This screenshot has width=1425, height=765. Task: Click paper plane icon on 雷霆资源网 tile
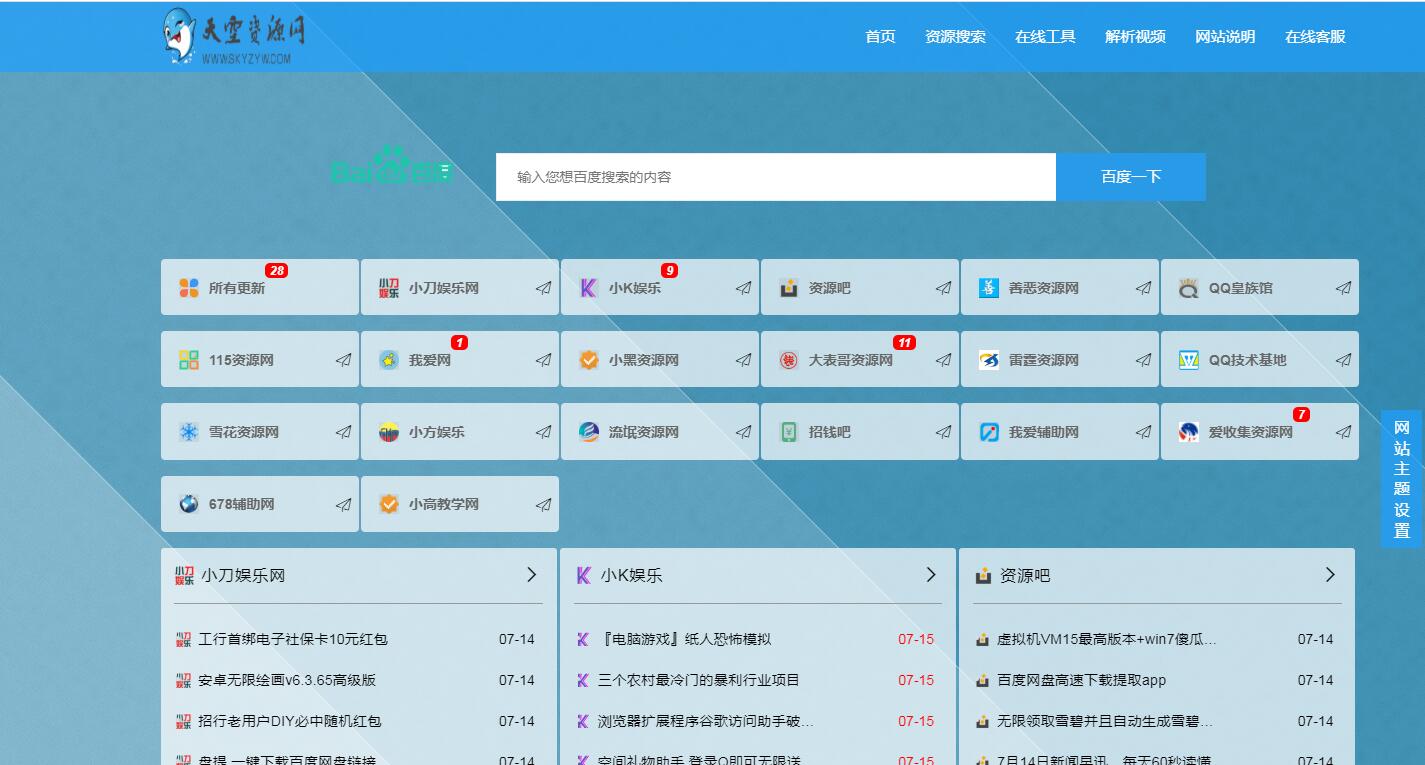(1143, 360)
